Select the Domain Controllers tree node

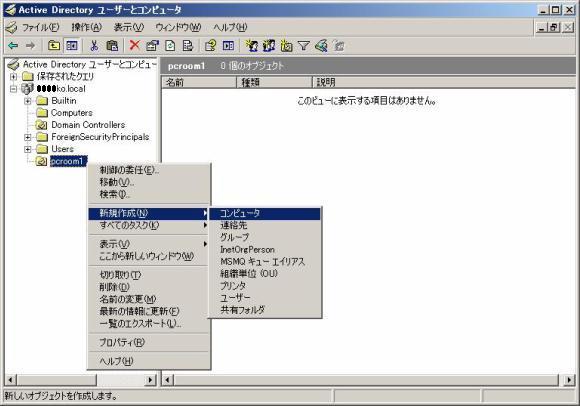(x=88, y=125)
